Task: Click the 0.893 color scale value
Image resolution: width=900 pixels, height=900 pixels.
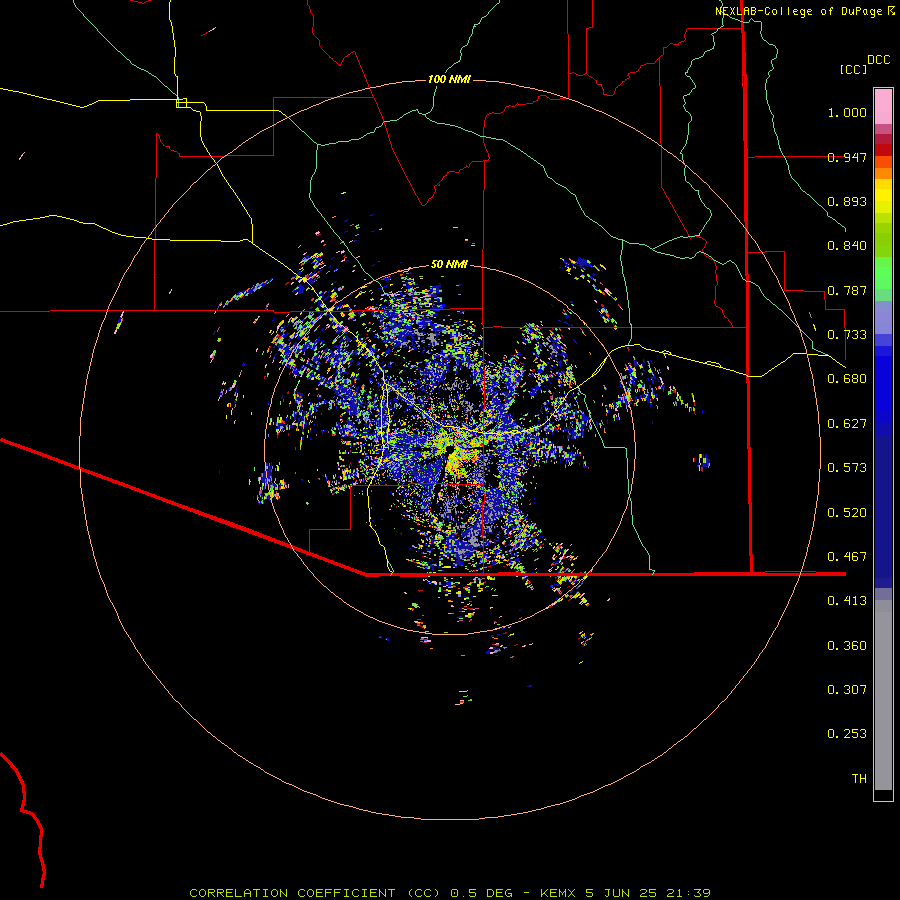Action: click(x=847, y=201)
